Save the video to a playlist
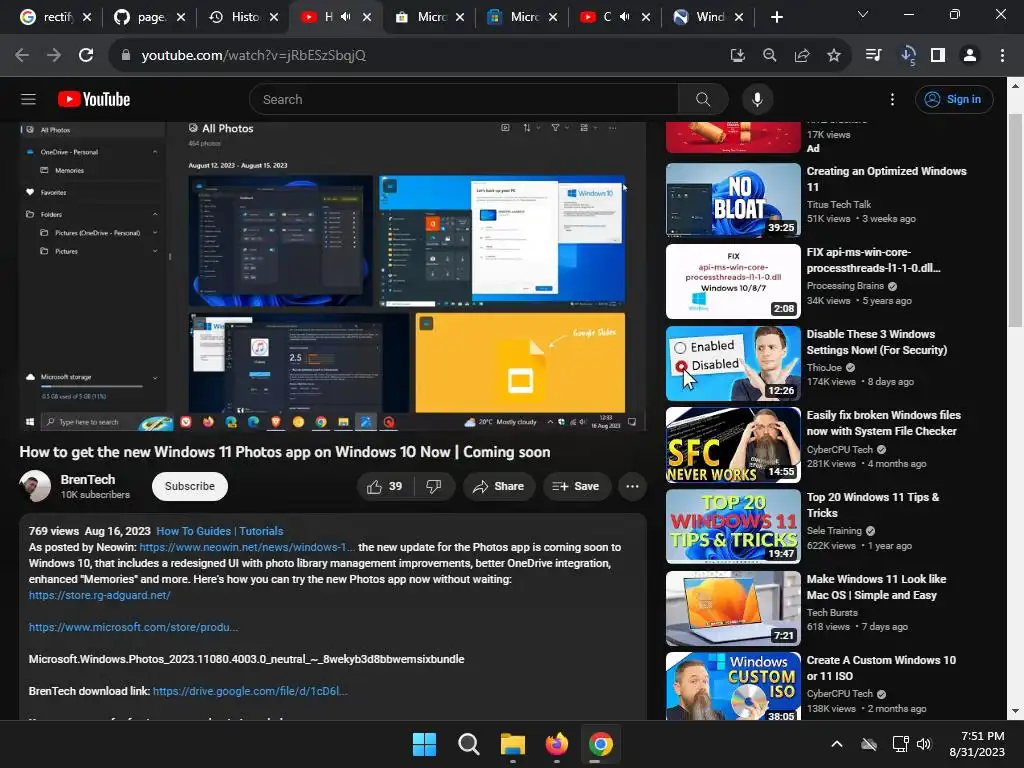This screenshot has height=768, width=1024. point(575,487)
